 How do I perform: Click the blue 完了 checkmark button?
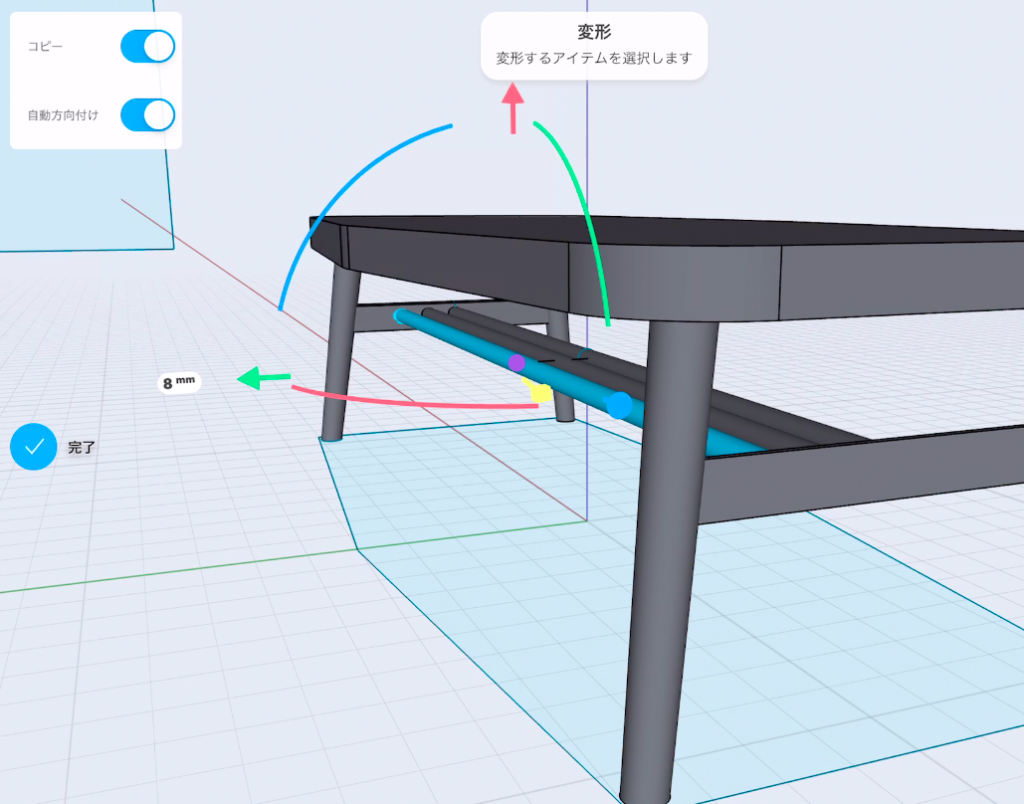pyautogui.click(x=33, y=447)
